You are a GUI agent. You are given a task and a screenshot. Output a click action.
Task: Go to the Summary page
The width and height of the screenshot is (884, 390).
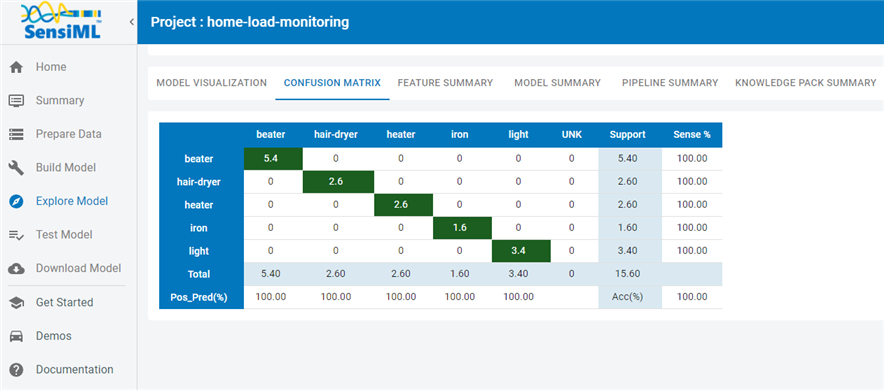click(x=60, y=100)
